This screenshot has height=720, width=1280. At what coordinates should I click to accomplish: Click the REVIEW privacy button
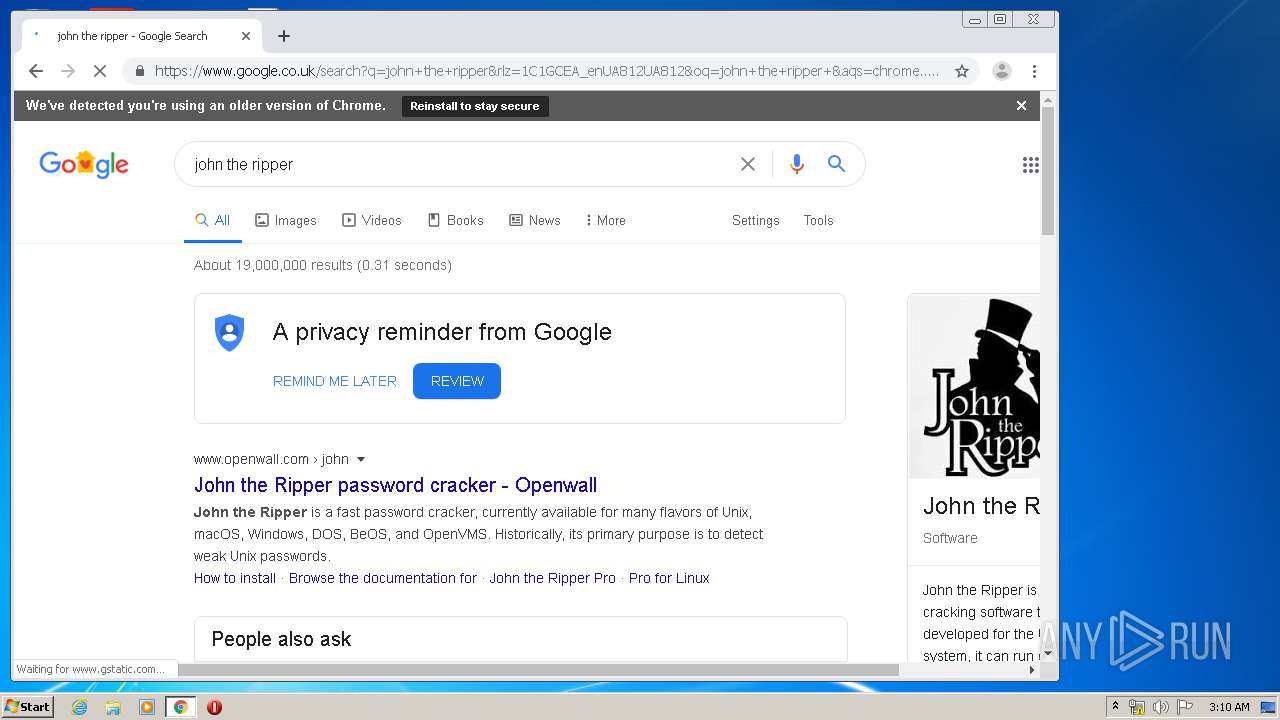457,381
